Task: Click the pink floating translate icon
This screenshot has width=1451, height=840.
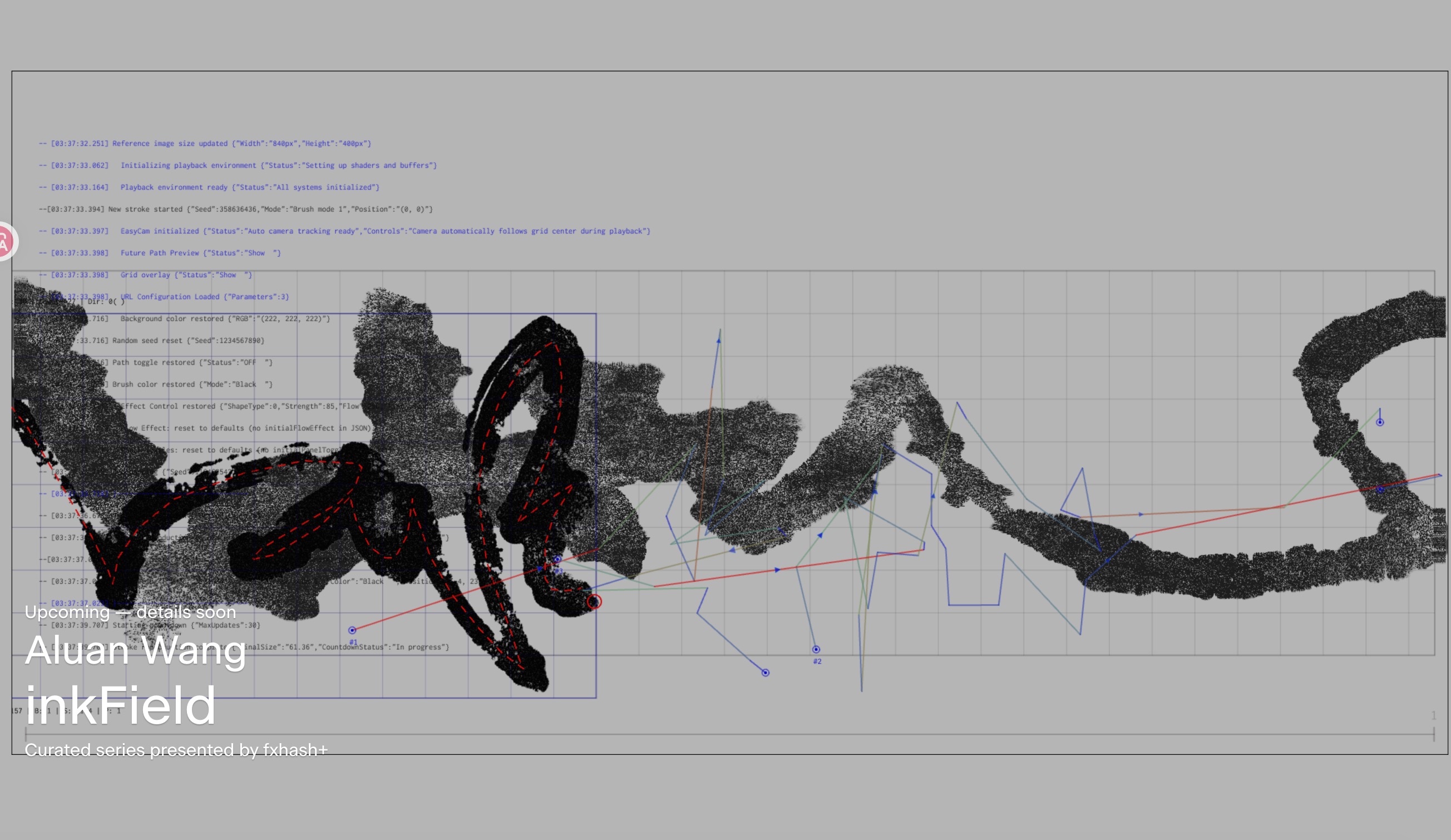Action: click(6, 241)
